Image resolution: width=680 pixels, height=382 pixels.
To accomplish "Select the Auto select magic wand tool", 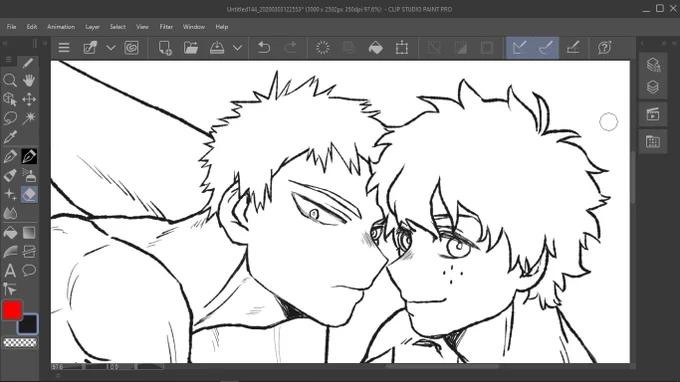I will point(29,118).
